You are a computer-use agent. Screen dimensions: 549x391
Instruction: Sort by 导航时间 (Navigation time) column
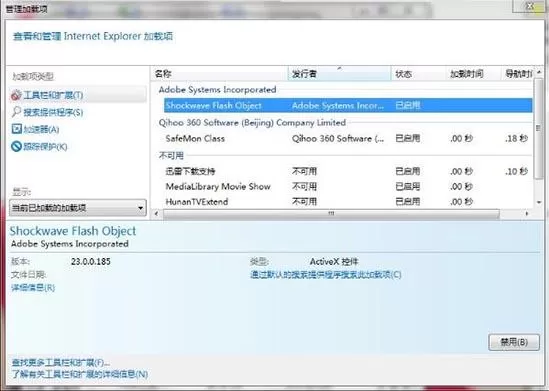(x=517, y=74)
